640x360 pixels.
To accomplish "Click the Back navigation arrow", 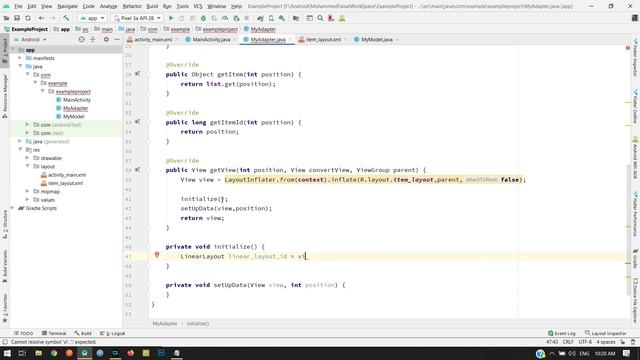I will pyautogui.click(x=41, y=18).
